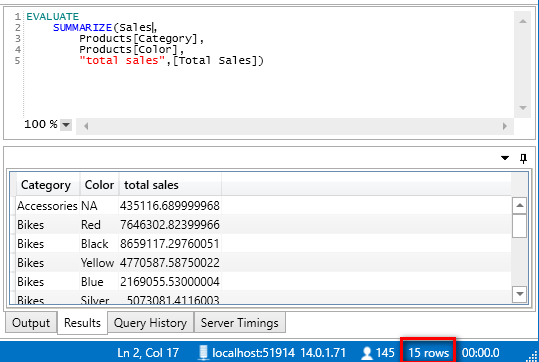Select the Blue color cell
The width and height of the screenshot is (539, 362).
tap(99, 282)
